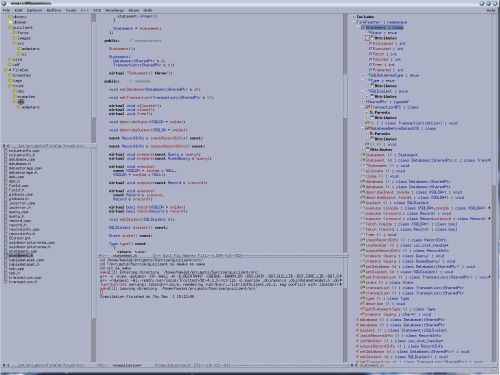This screenshot has width=500, height=375.
Task: Click the examples folder icon
Action: 15,97
